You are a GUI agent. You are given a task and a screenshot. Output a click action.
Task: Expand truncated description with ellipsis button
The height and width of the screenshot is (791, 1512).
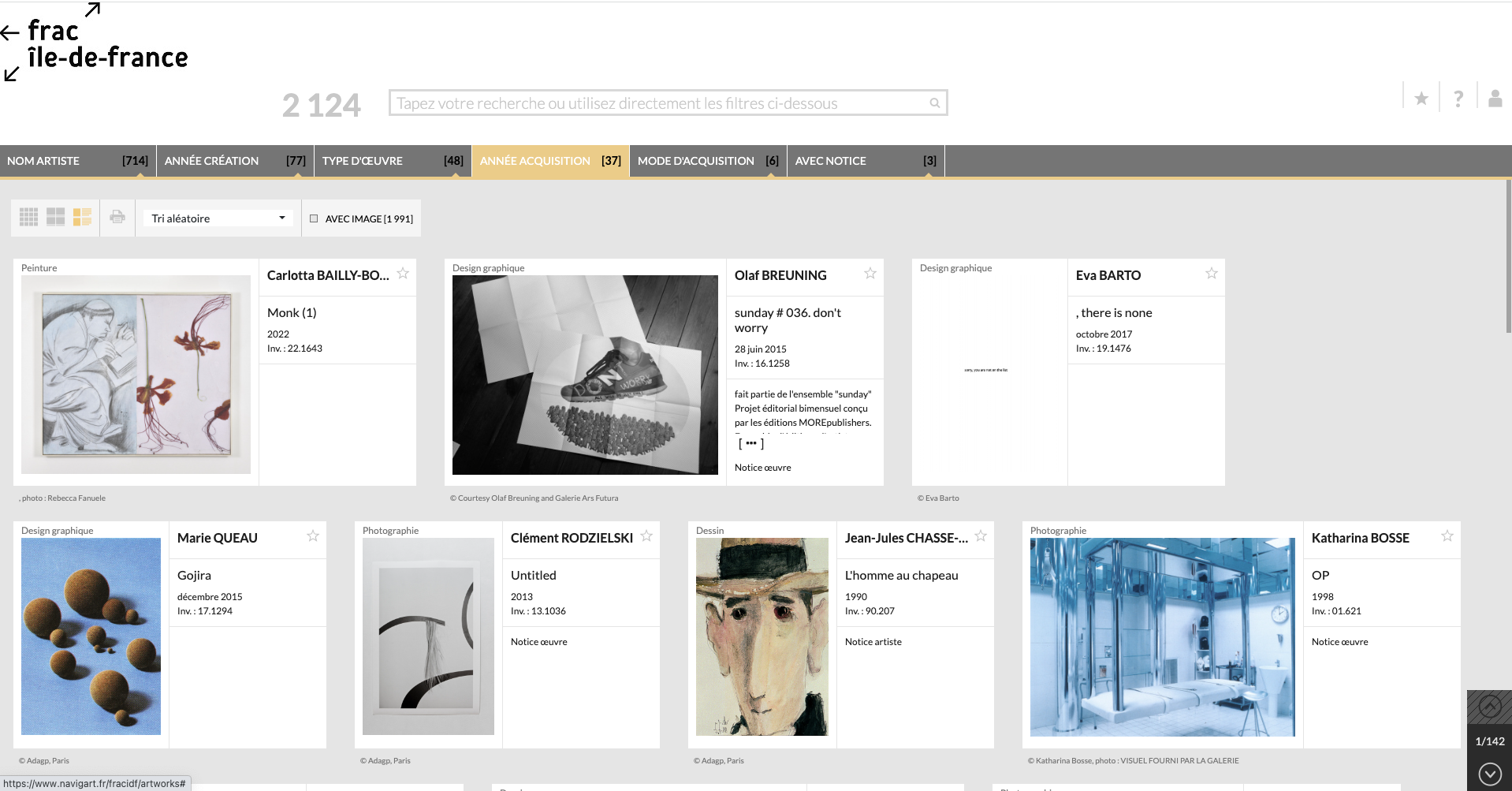click(750, 444)
